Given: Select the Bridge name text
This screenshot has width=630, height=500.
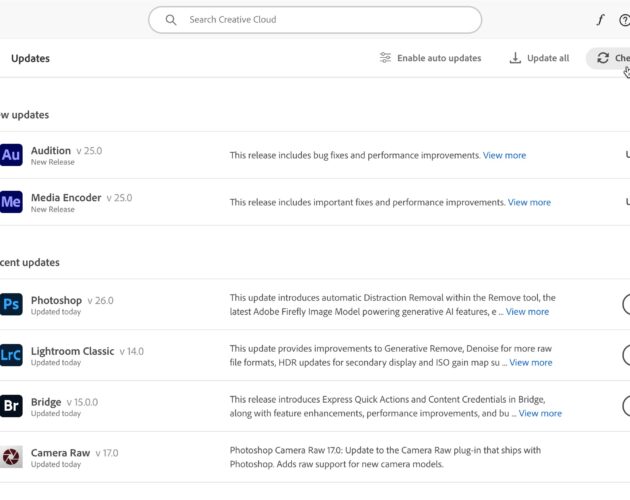Looking at the screenshot, I should [x=46, y=402].
